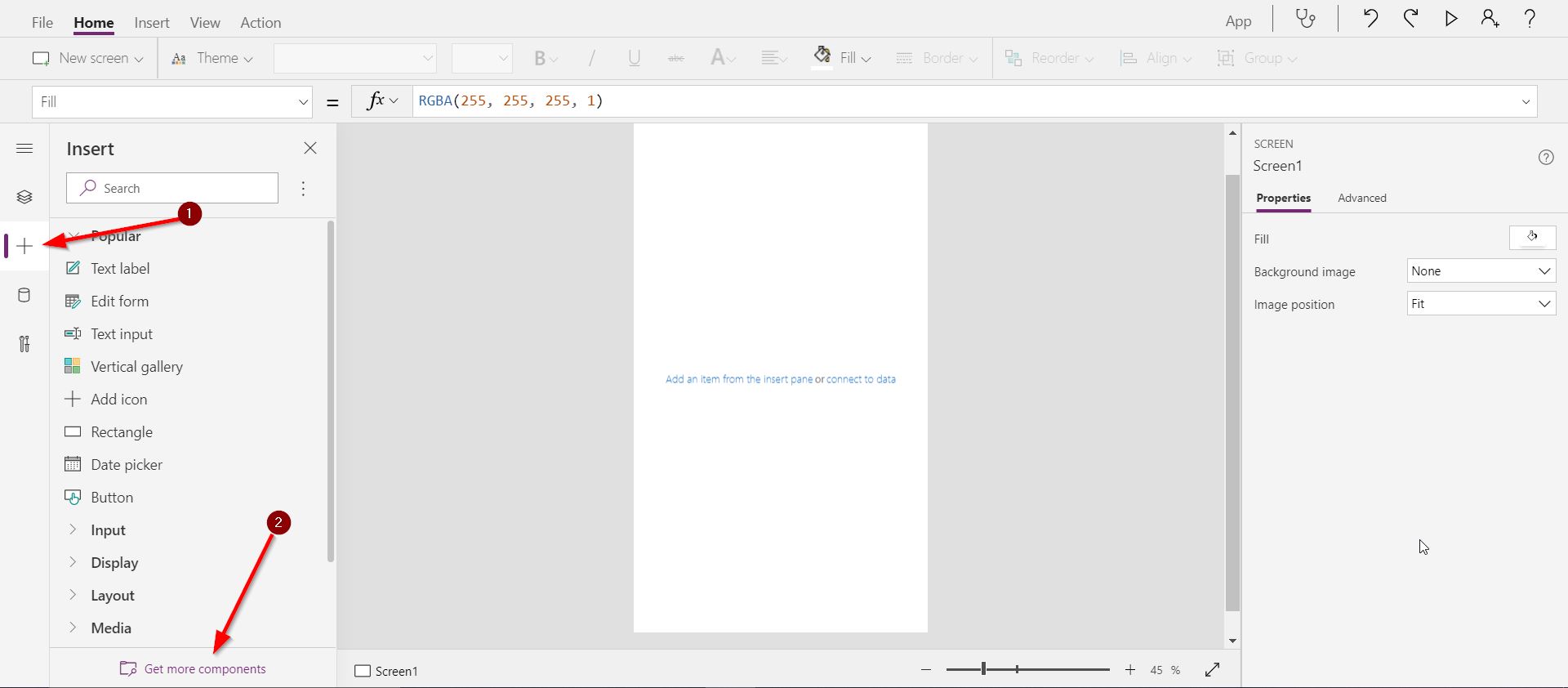Open the Data sources cylinder icon
Viewport: 1568px width, 688px height.
[24, 295]
